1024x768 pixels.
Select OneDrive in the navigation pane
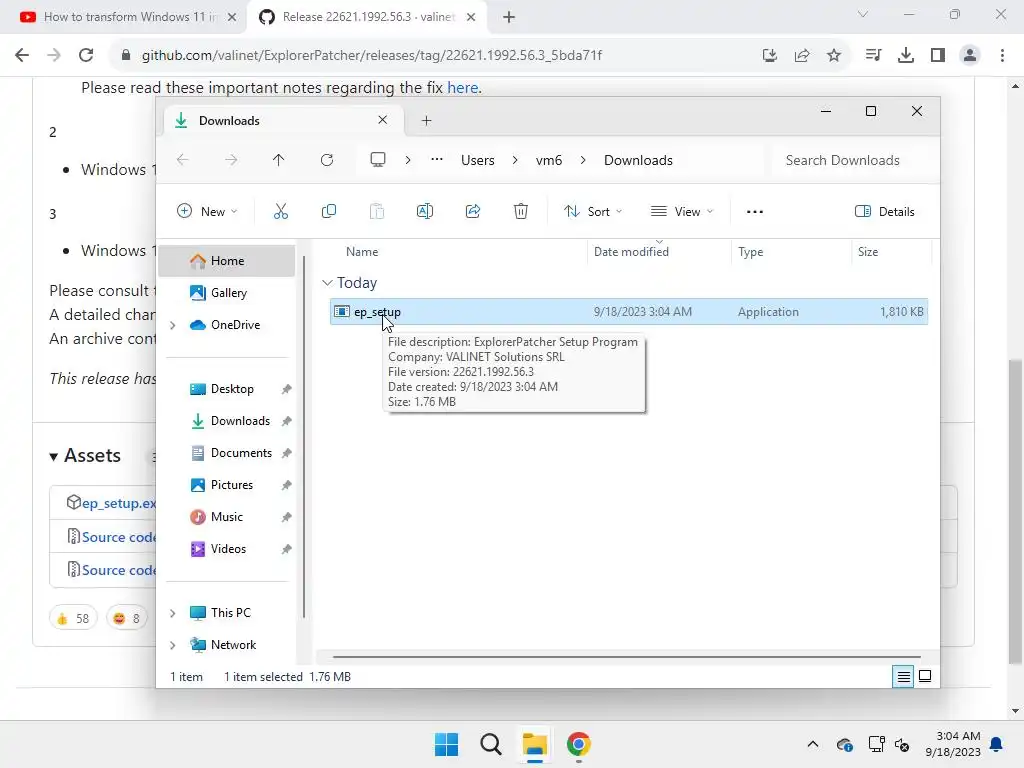click(227, 325)
